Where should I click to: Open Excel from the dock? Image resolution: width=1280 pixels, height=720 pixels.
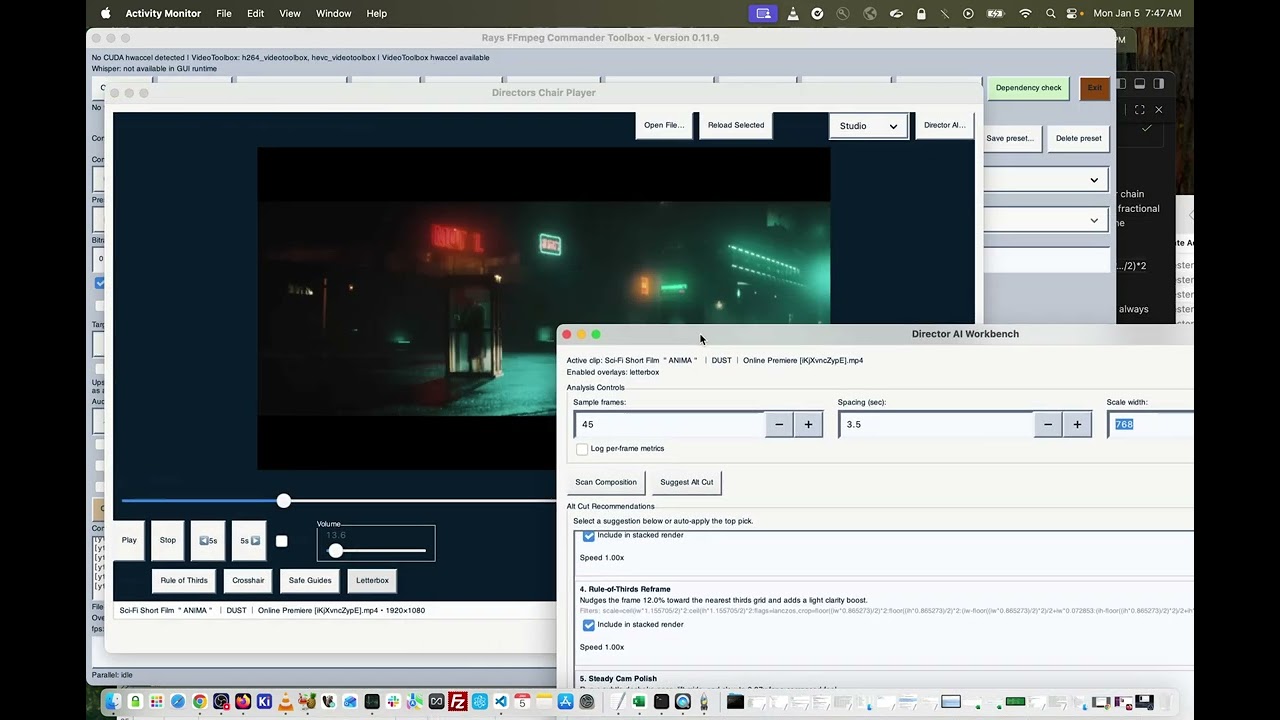coord(639,702)
